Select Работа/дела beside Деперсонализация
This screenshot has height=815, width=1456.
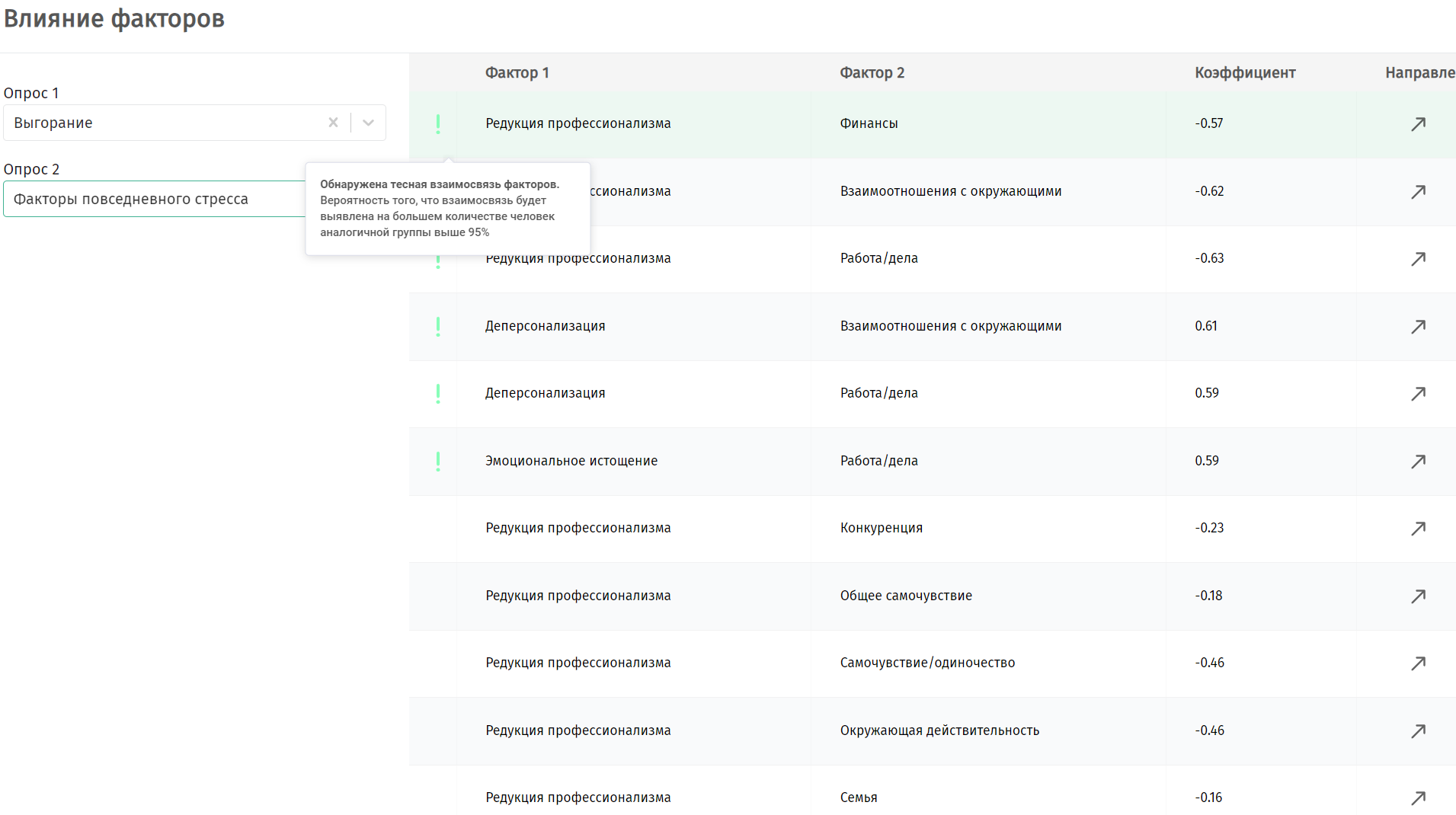point(879,393)
